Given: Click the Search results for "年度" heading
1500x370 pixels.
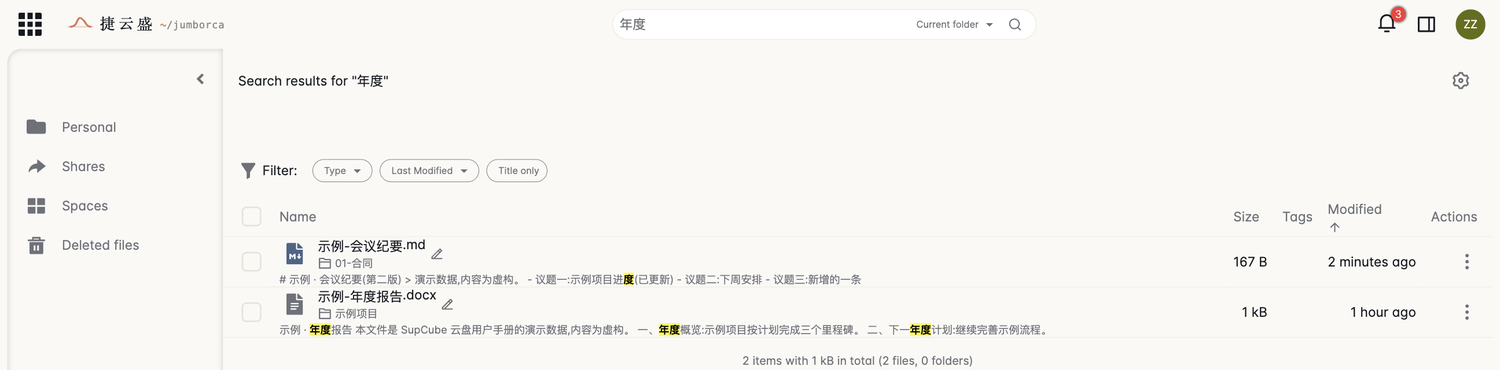Looking at the screenshot, I should click(313, 81).
